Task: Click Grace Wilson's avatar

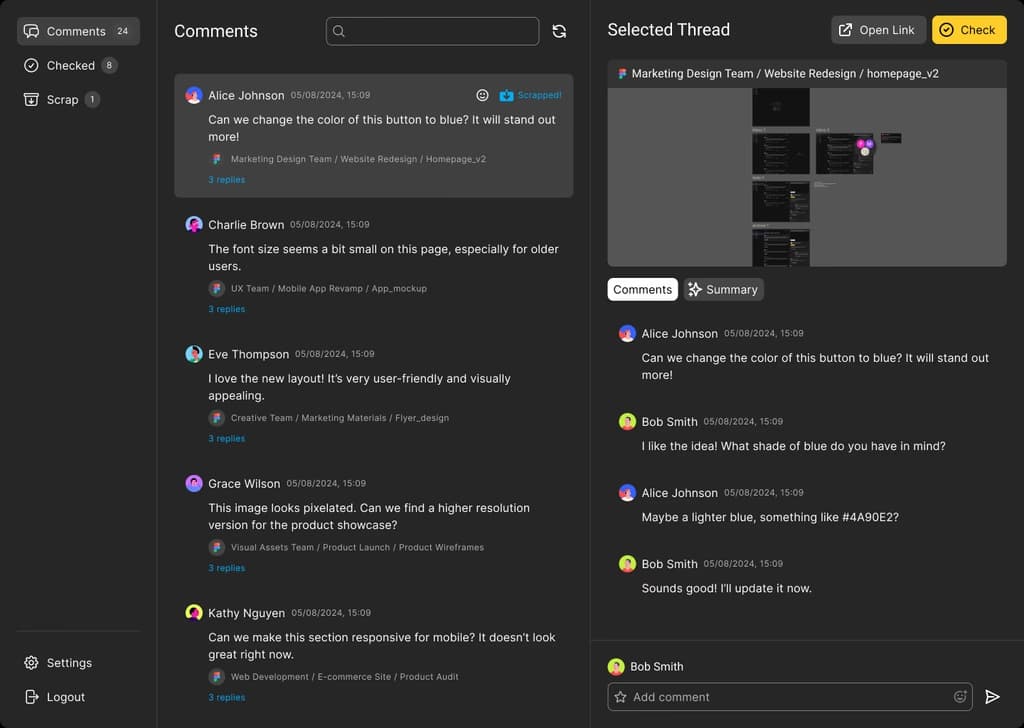Action: coord(194,483)
